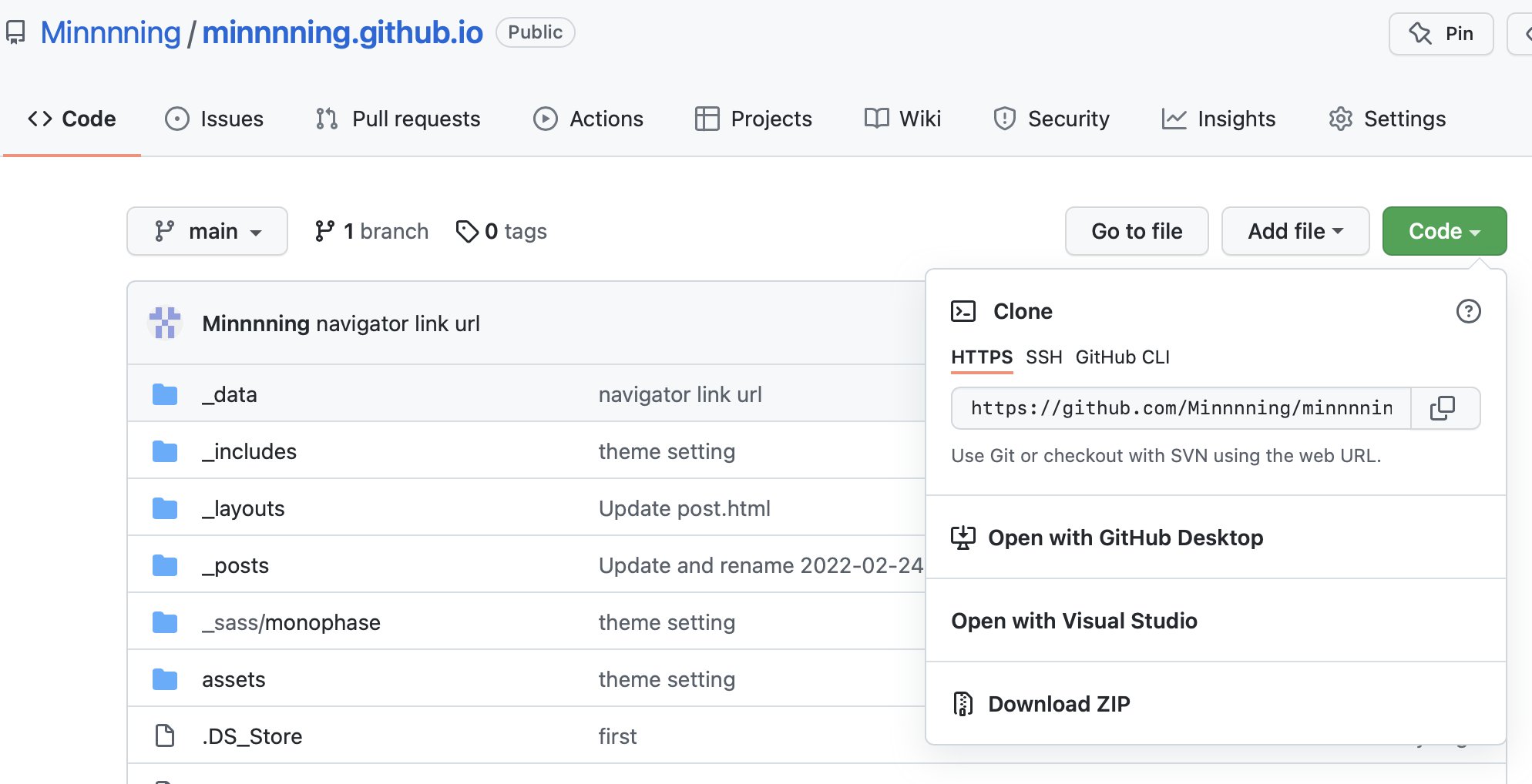The image size is (1532, 784).
Task: Select the SSH clone tab
Action: coord(1044,357)
